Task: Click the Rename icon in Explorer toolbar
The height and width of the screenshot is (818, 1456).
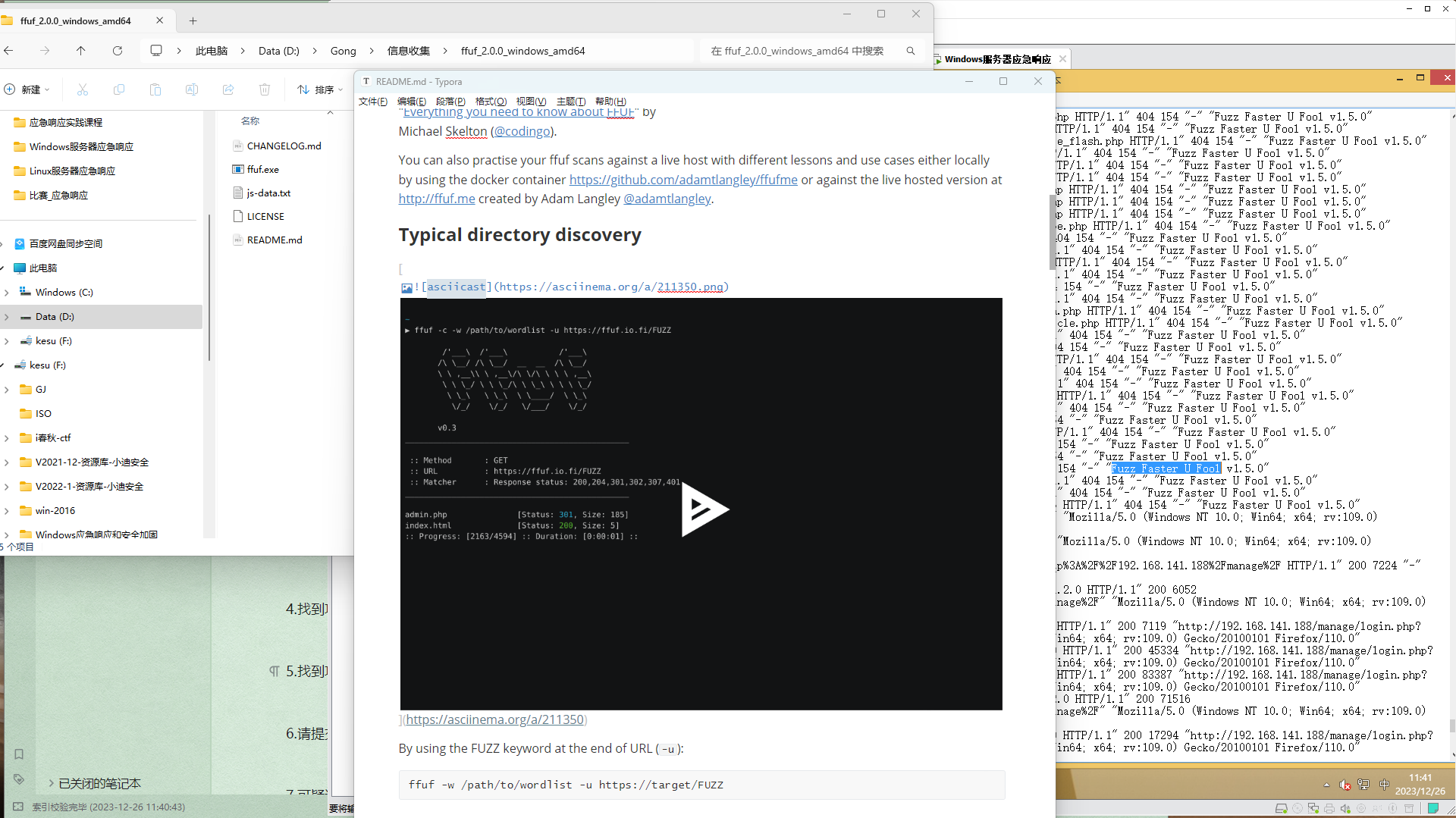Action: tap(192, 89)
